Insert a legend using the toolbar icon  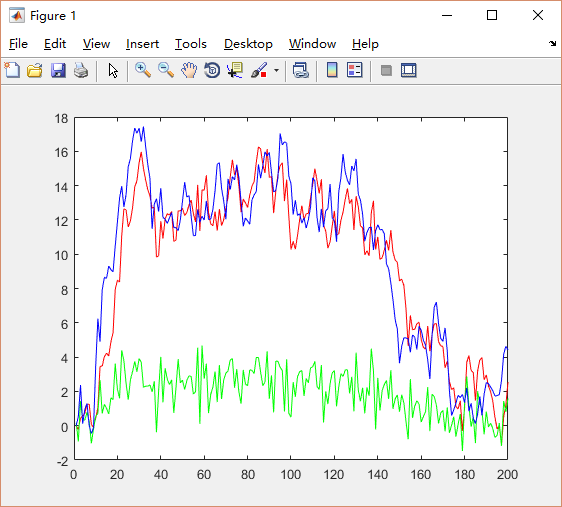(355, 70)
